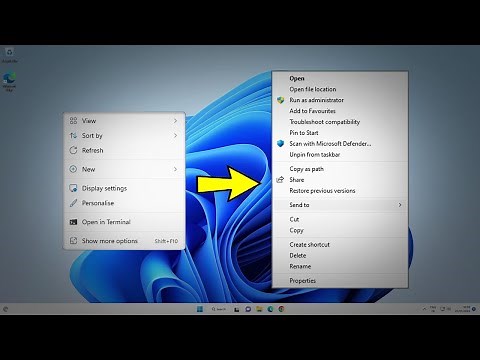Expand the New submenu arrow
The width and height of the screenshot is (480, 360).
175,169
